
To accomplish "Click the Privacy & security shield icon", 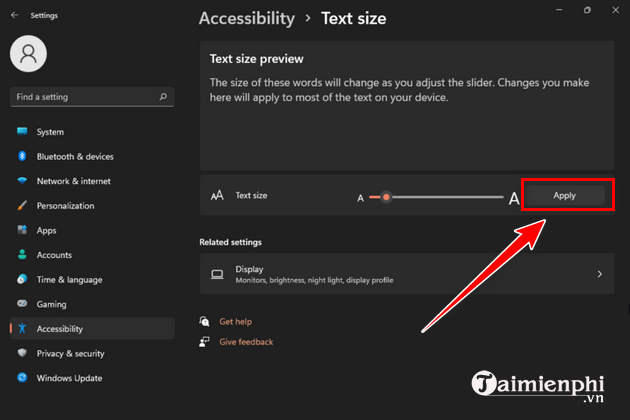I will coord(21,353).
